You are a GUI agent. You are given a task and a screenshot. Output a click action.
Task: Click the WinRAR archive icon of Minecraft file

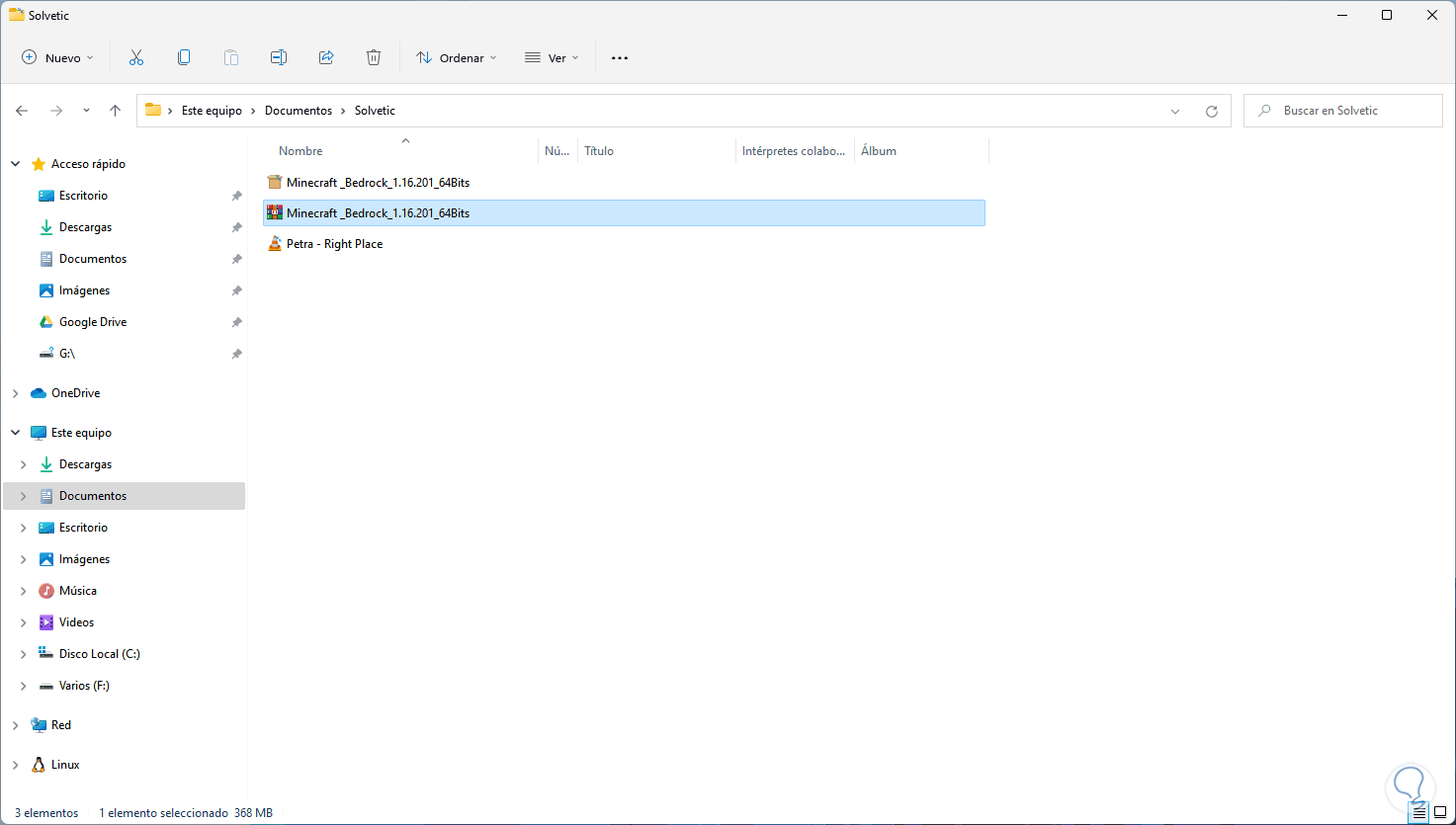click(275, 212)
